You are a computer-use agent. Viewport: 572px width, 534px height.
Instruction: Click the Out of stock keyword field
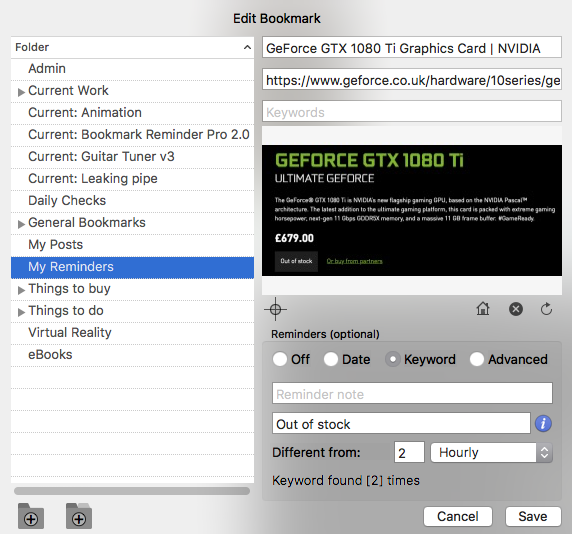tap(401, 423)
